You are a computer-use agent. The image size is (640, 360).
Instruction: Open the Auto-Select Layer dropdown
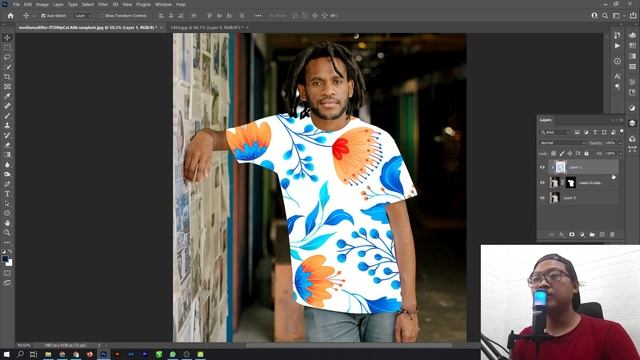(x=83, y=16)
